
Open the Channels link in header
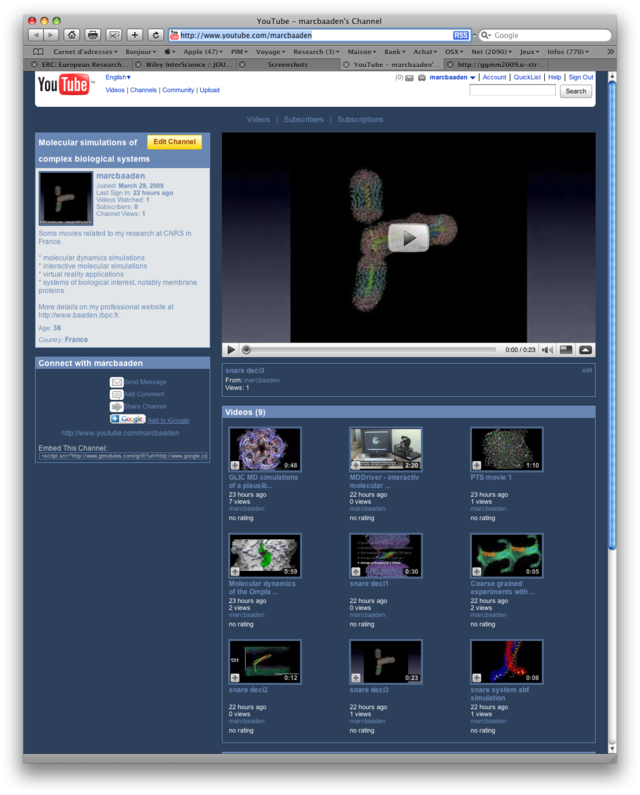(x=143, y=90)
